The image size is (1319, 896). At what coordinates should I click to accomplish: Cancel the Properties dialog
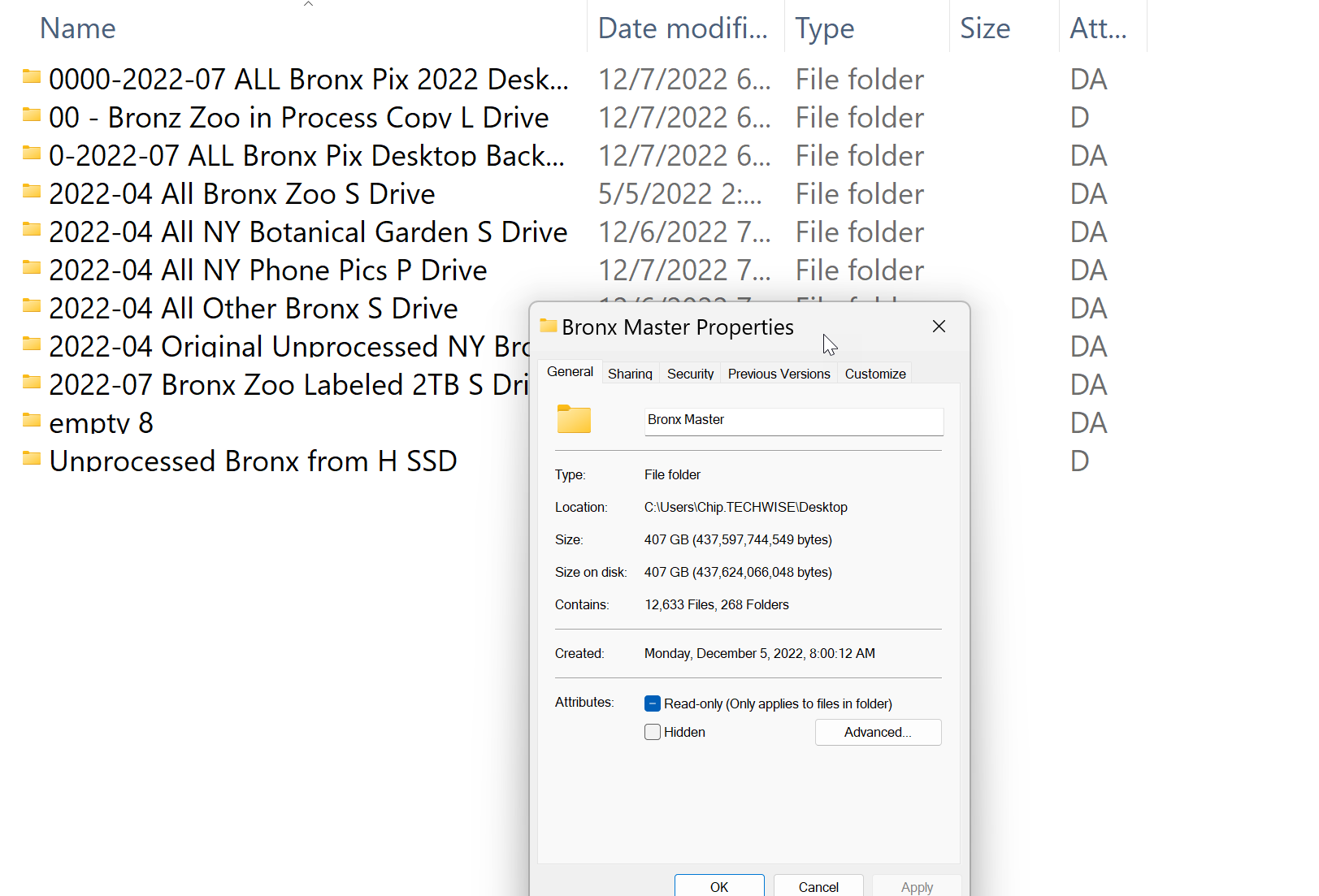tap(818, 886)
